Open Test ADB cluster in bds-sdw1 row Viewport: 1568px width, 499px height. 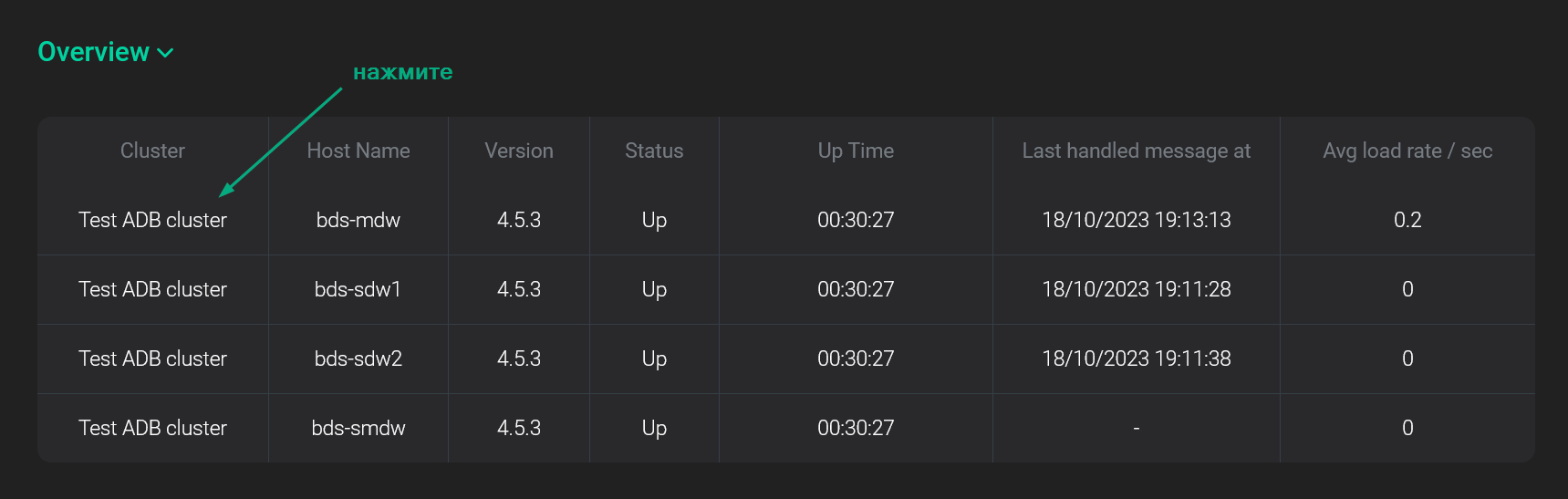[x=152, y=289]
